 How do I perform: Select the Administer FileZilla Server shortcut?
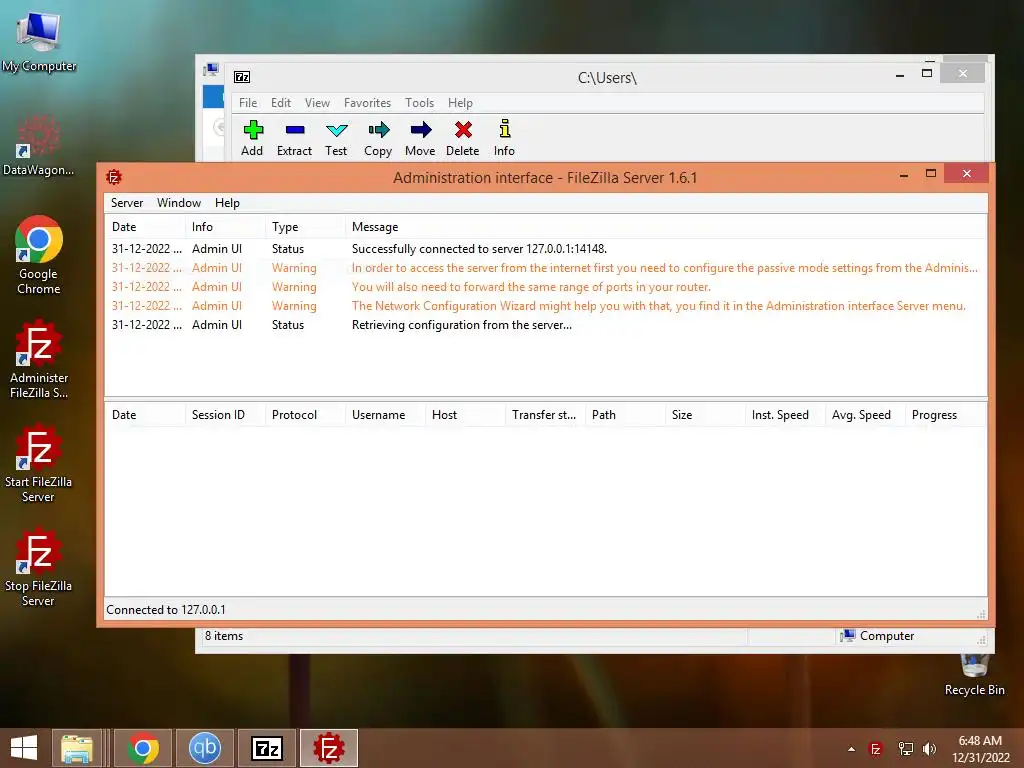[39, 359]
